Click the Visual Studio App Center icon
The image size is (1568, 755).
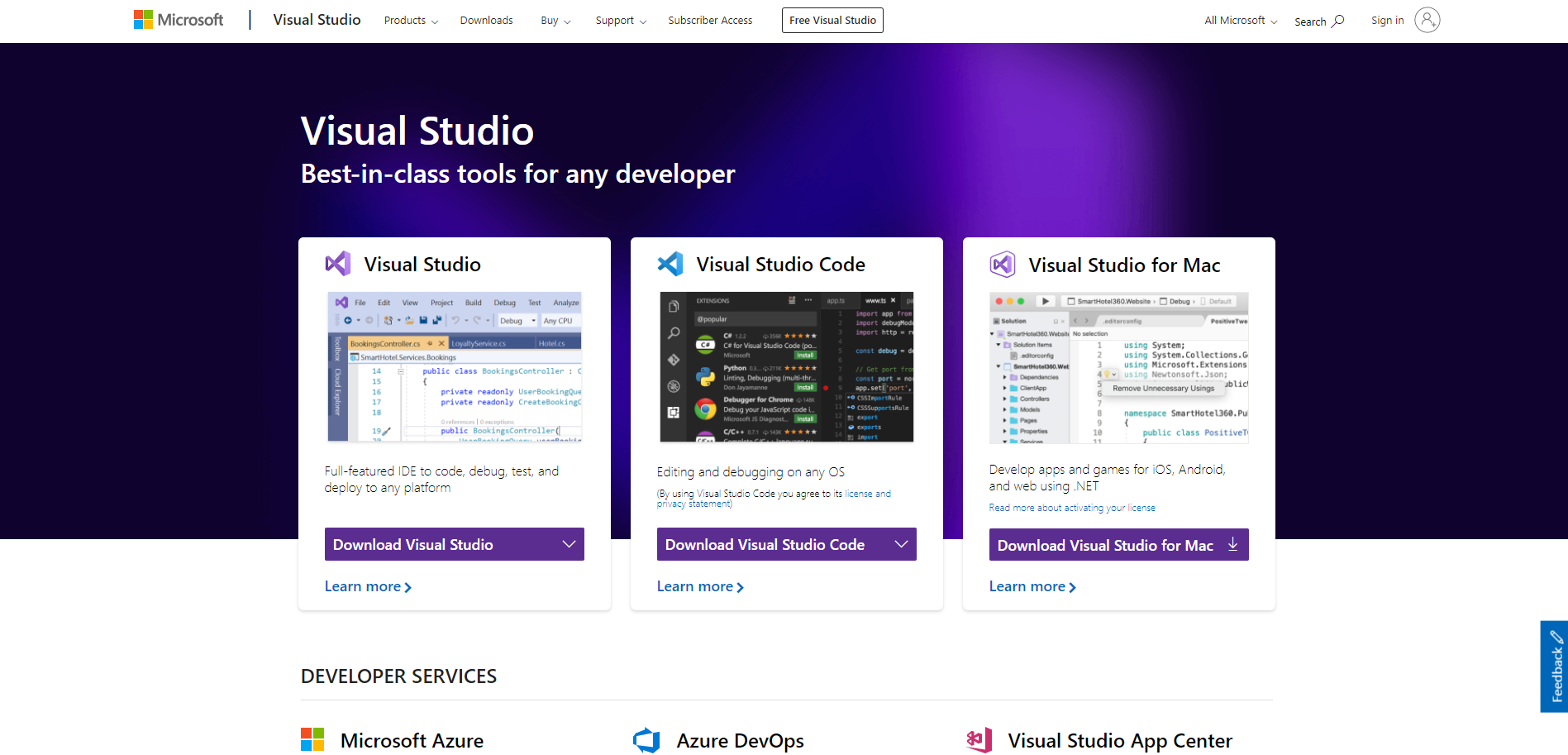(x=979, y=740)
